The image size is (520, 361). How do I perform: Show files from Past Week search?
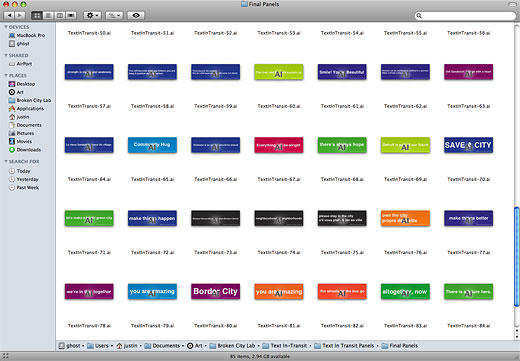pyautogui.click(x=24, y=188)
